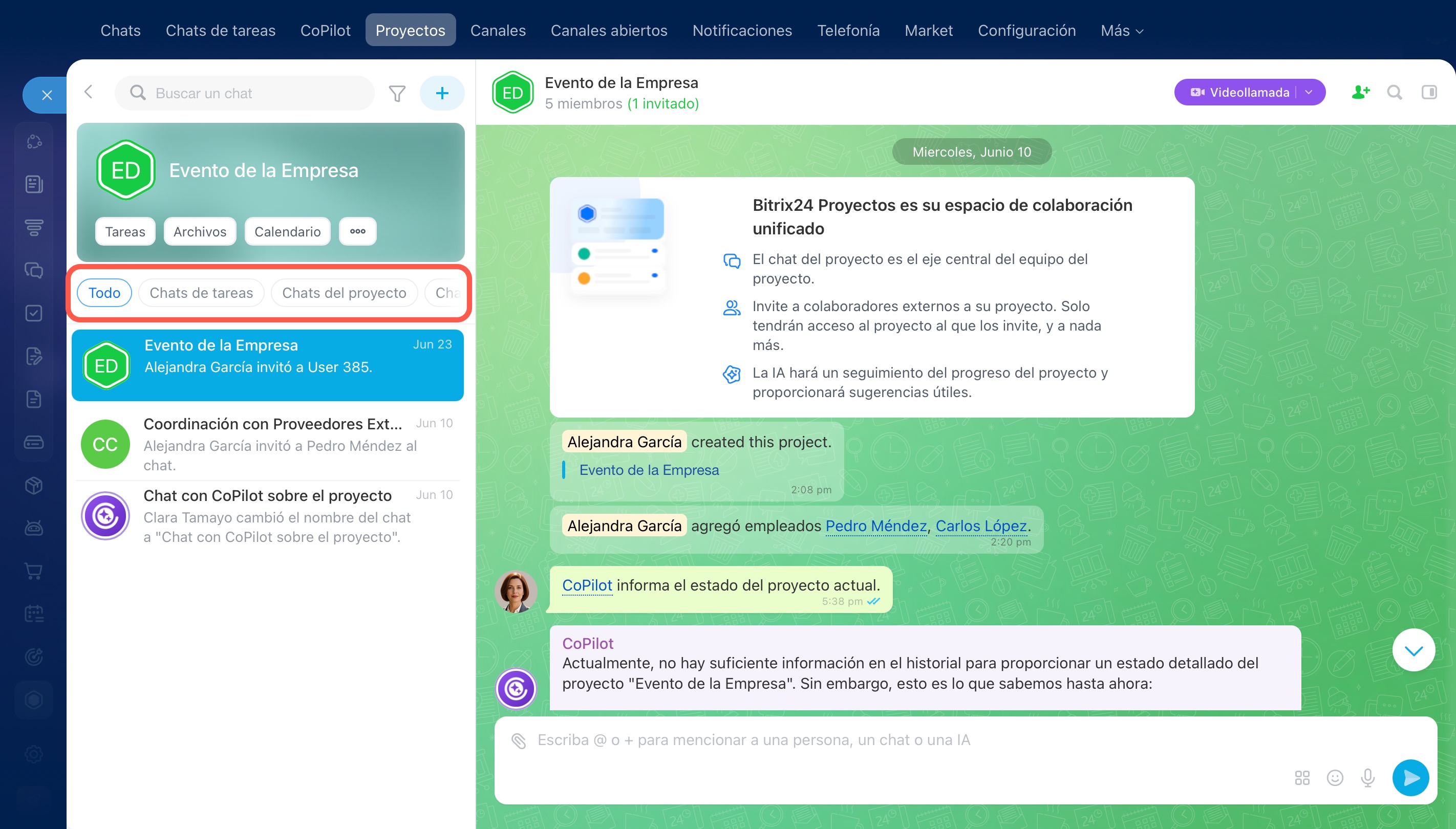This screenshot has height=829, width=1456.
Task: Attach a file with the paperclip icon
Action: pyautogui.click(x=519, y=740)
